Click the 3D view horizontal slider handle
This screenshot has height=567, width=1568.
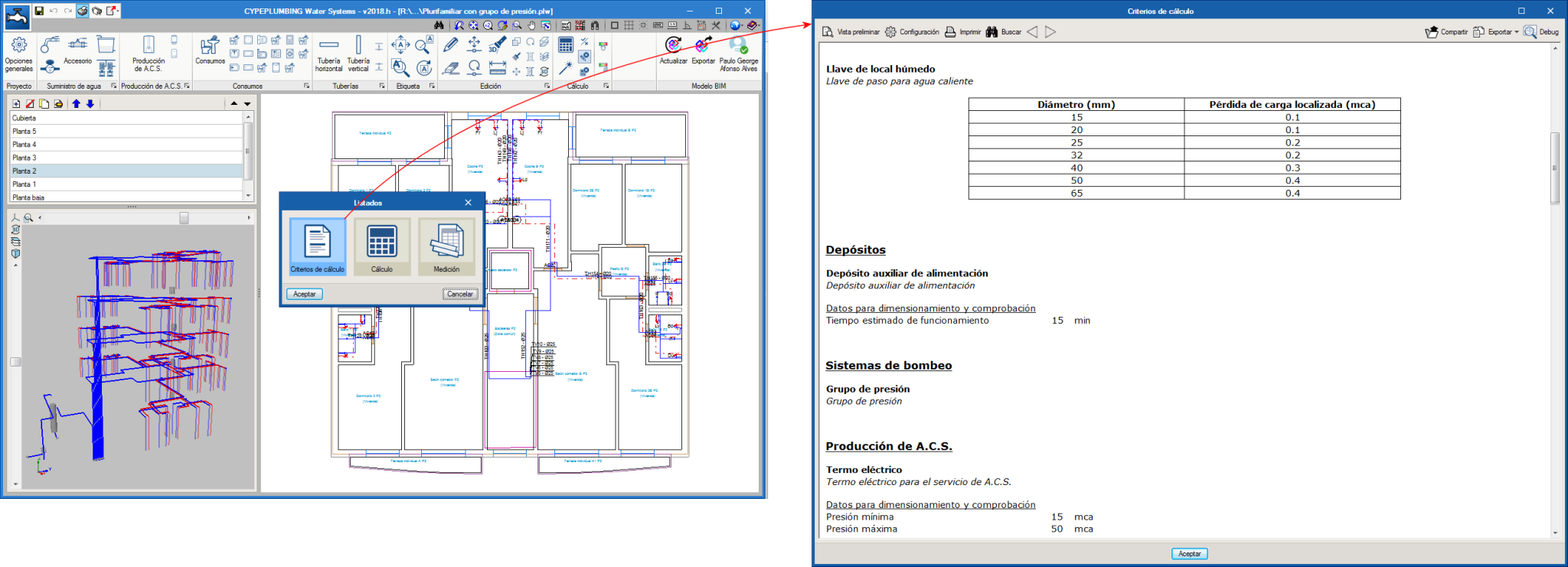click(x=184, y=218)
